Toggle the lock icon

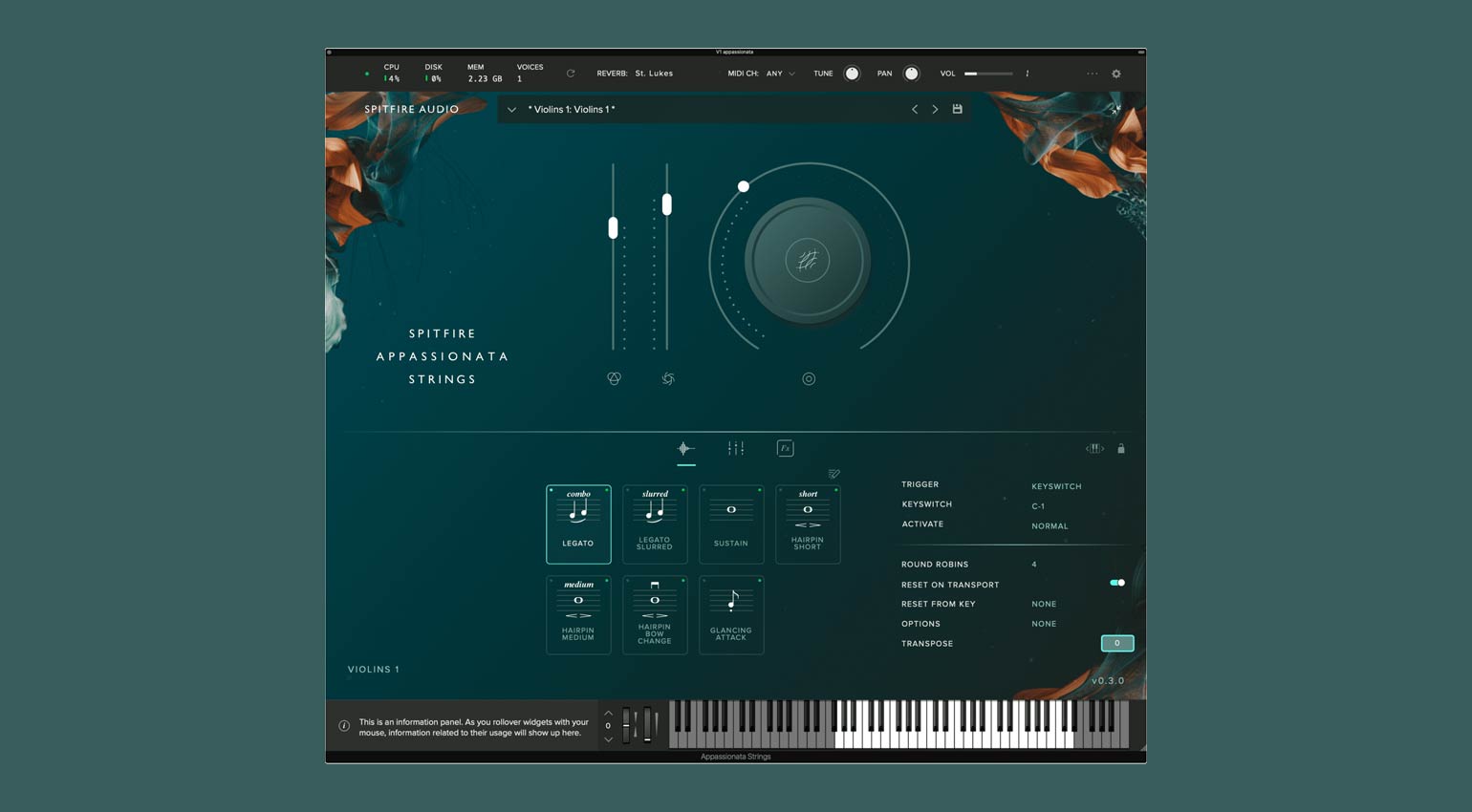coord(1121,448)
